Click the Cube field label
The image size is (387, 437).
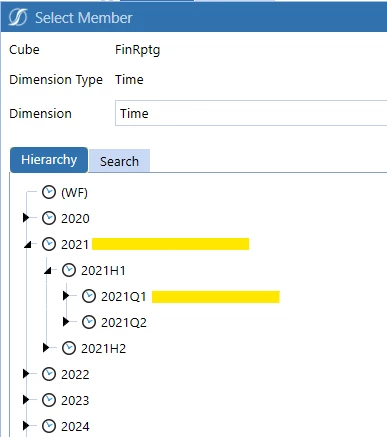pyautogui.click(x=24, y=50)
